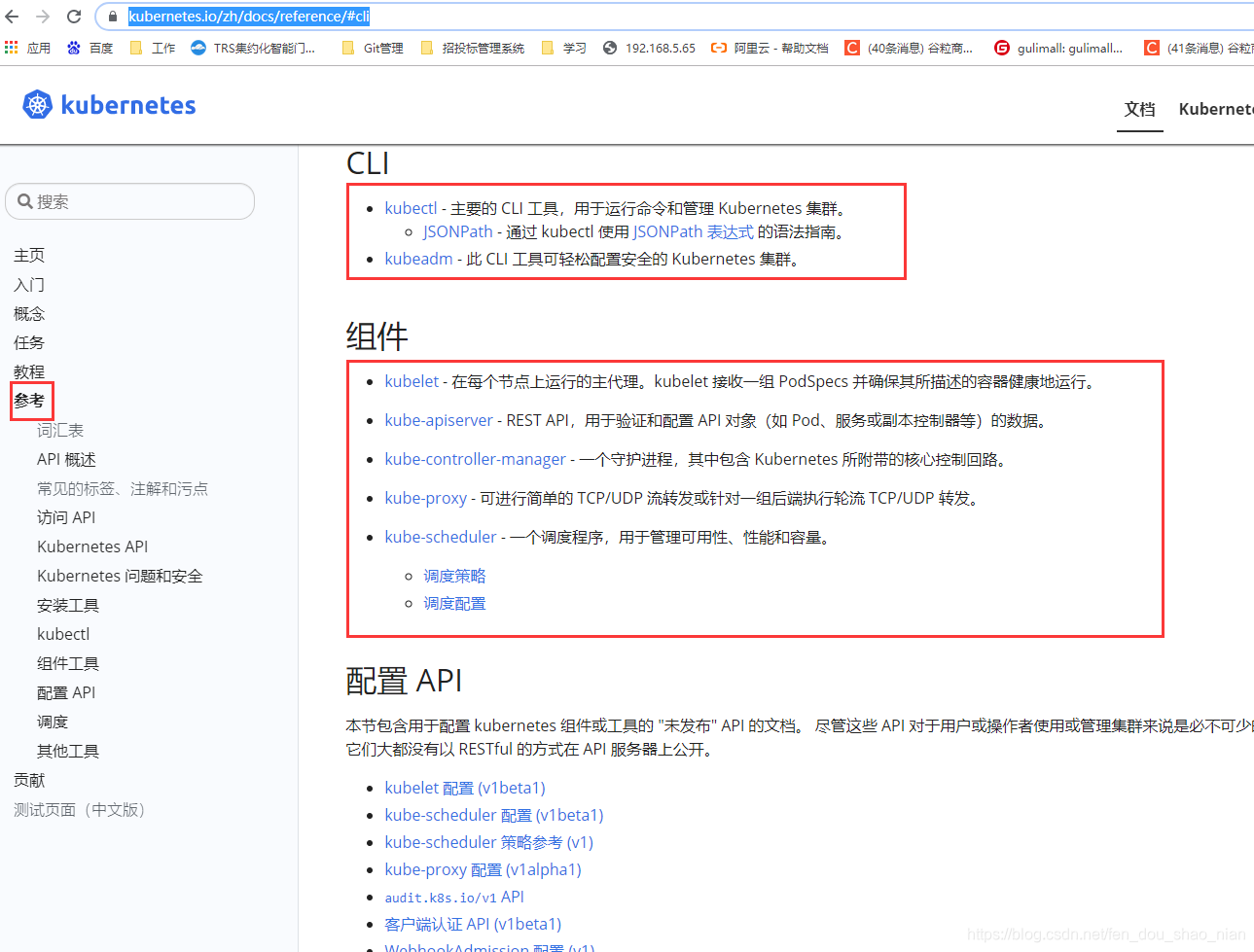
Task: Open 其他工具 sidebar entry
Action: [68, 751]
